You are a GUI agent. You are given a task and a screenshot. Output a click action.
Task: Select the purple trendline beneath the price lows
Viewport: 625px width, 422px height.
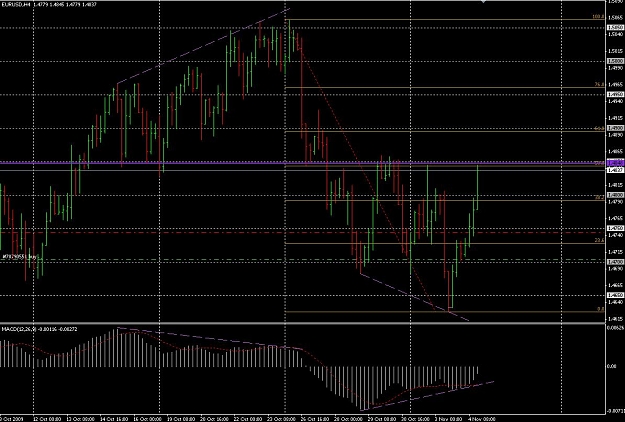pyautogui.click(x=415, y=297)
